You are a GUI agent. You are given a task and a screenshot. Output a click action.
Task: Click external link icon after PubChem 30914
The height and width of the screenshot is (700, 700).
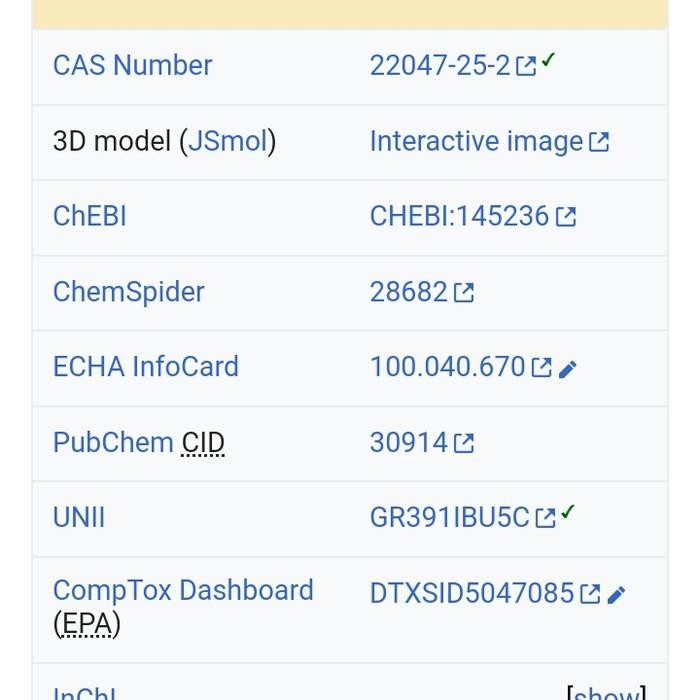(x=464, y=443)
